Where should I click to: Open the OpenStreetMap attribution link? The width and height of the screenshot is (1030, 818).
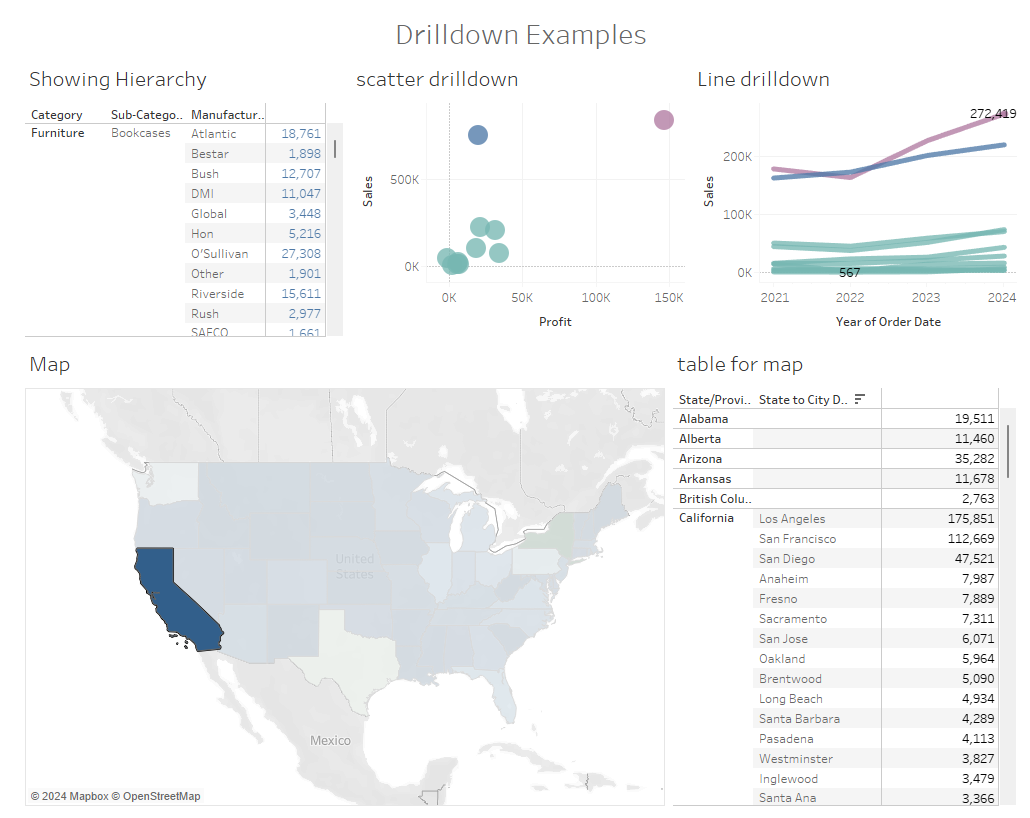pos(161,796)
